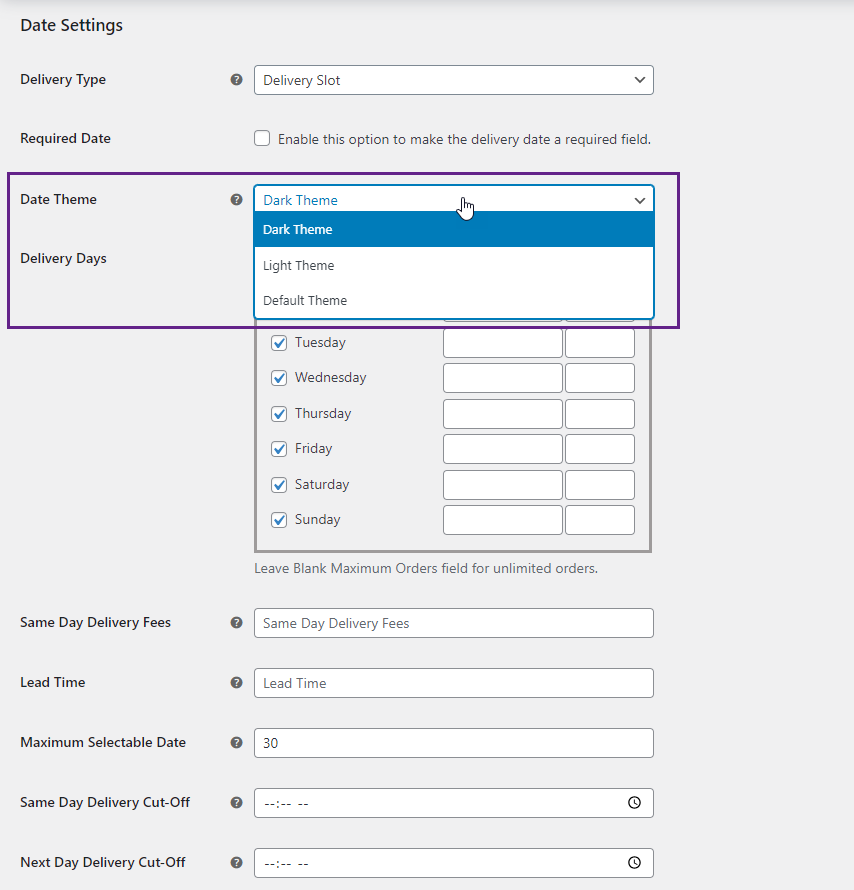Open help tooltip for Date Theme
Screen dimensions: 854x890
(x=237, y=199)
